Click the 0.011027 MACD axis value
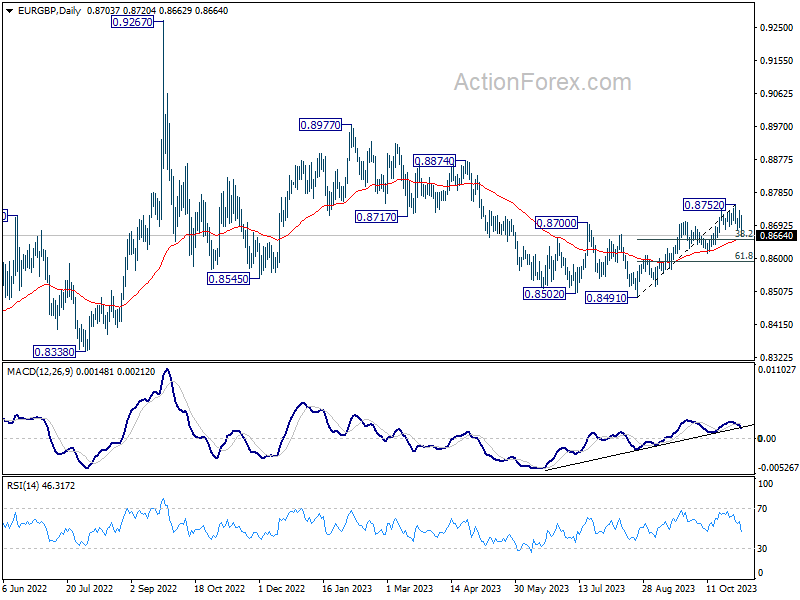Image resolution: width=800 pixels, height=600 pixels. 777,370
